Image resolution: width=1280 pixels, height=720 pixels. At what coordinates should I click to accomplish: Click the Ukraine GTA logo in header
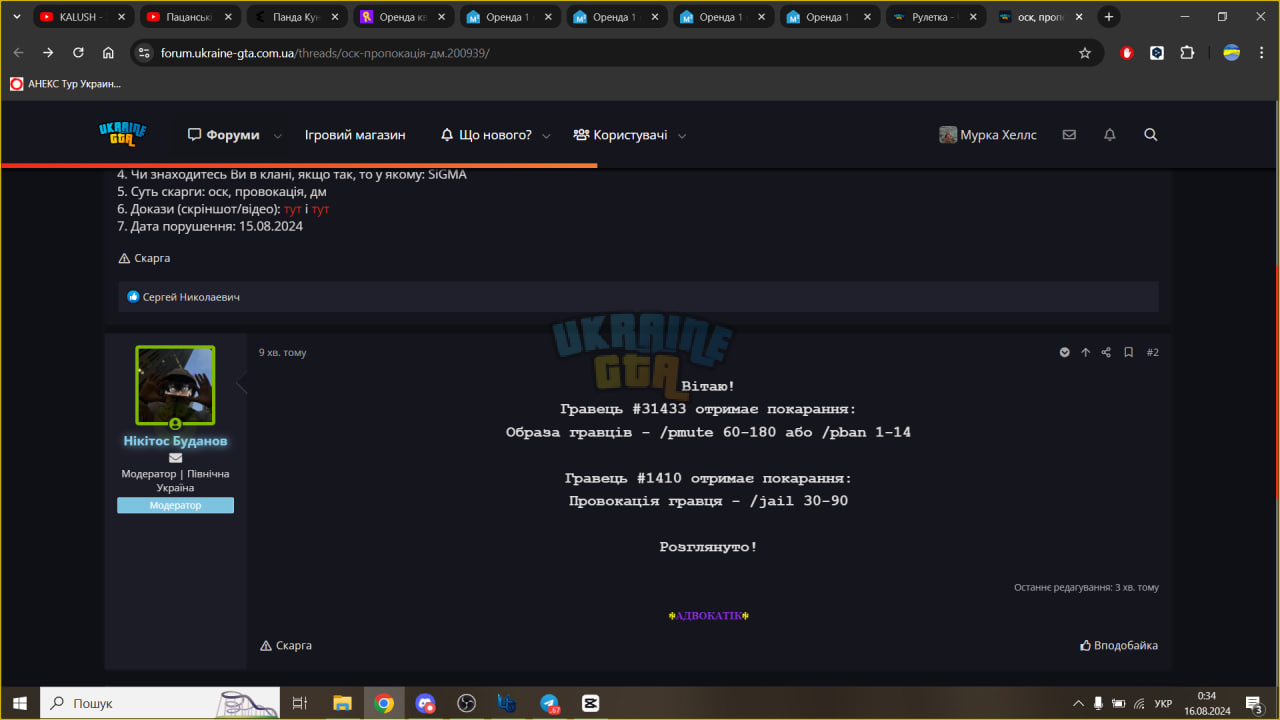point(123,134)
